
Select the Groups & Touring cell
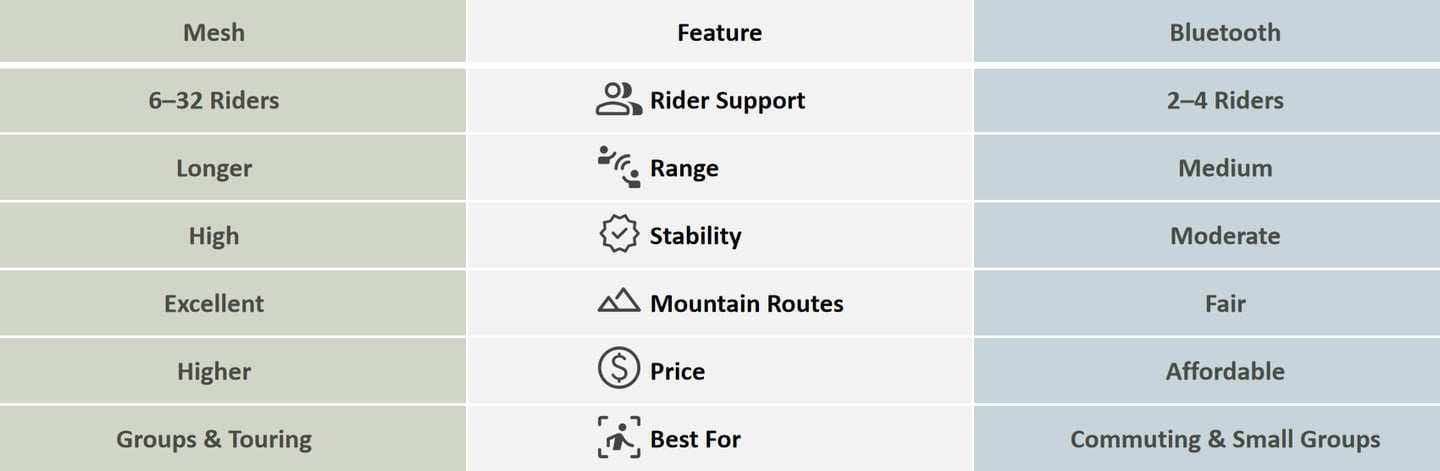pos(214,439)
